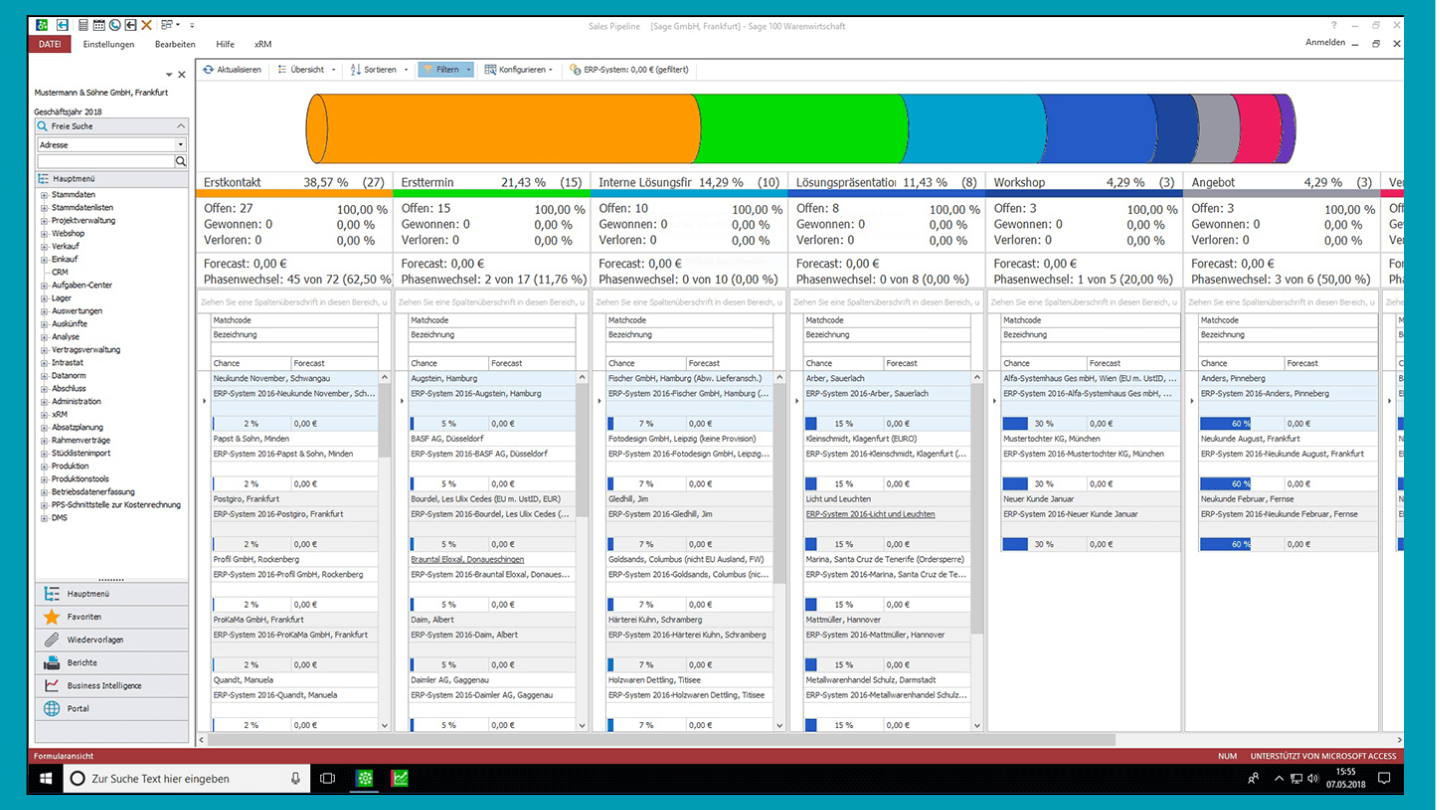Expand the Stammdaten tree node
1440x810 pixels.
pos(44,195)
